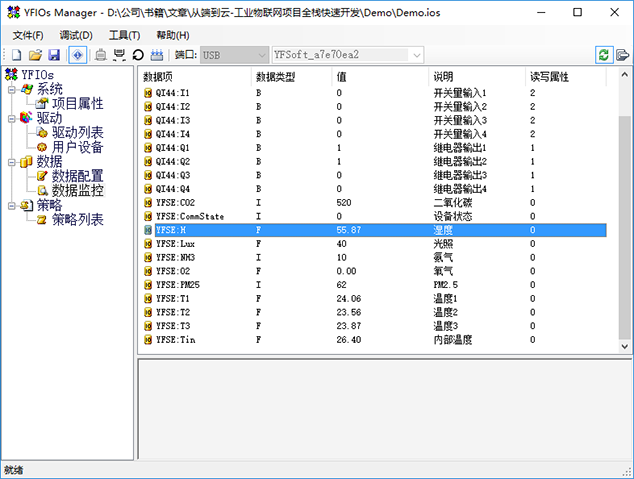Select 策略列表 in the tree

[x=78, y=220]
